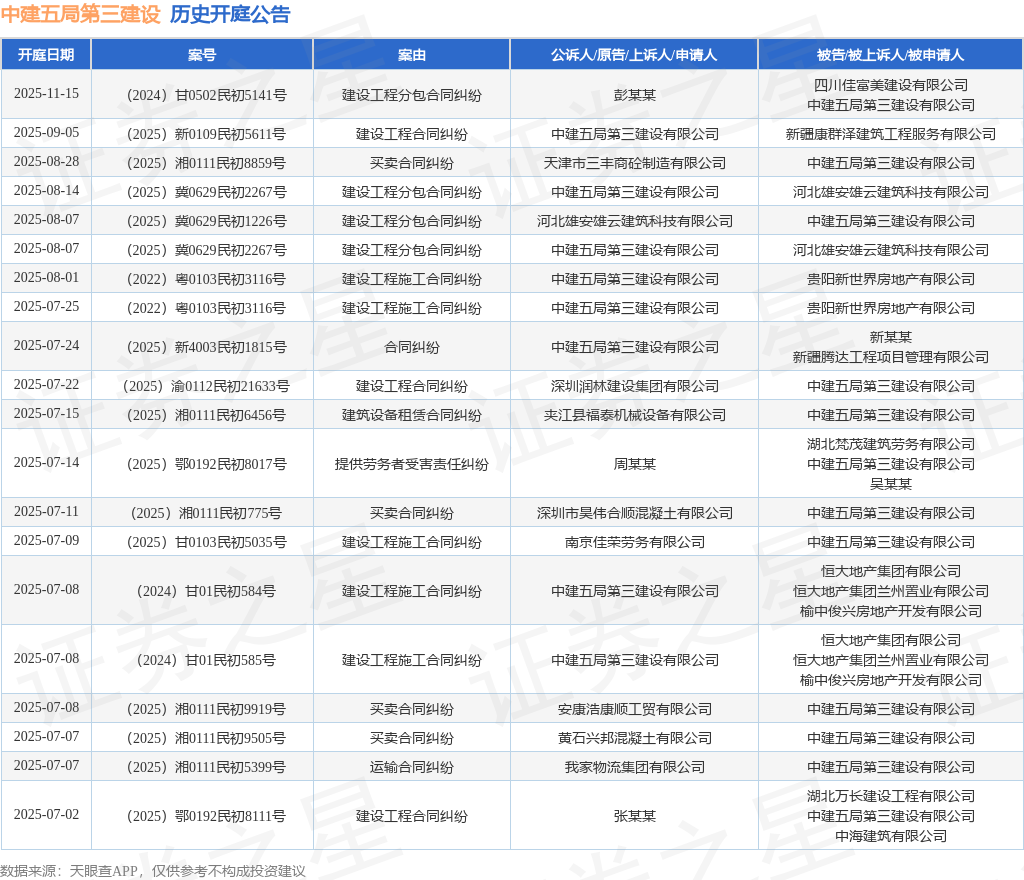Click plaintiff 深圳润林建设集团有限公司
1024x880 pixels.
pyautogui.click(x=634, y=386)
